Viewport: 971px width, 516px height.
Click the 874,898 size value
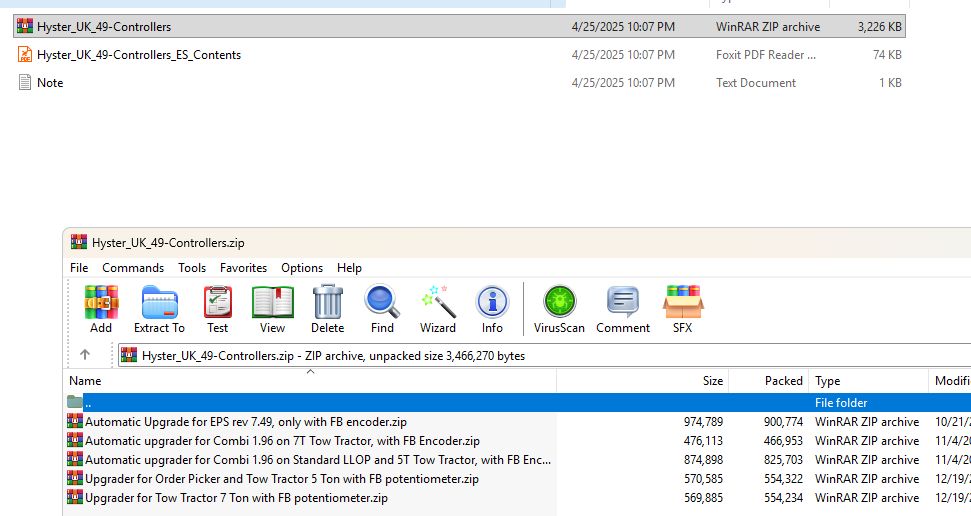[x=703, y=460]
